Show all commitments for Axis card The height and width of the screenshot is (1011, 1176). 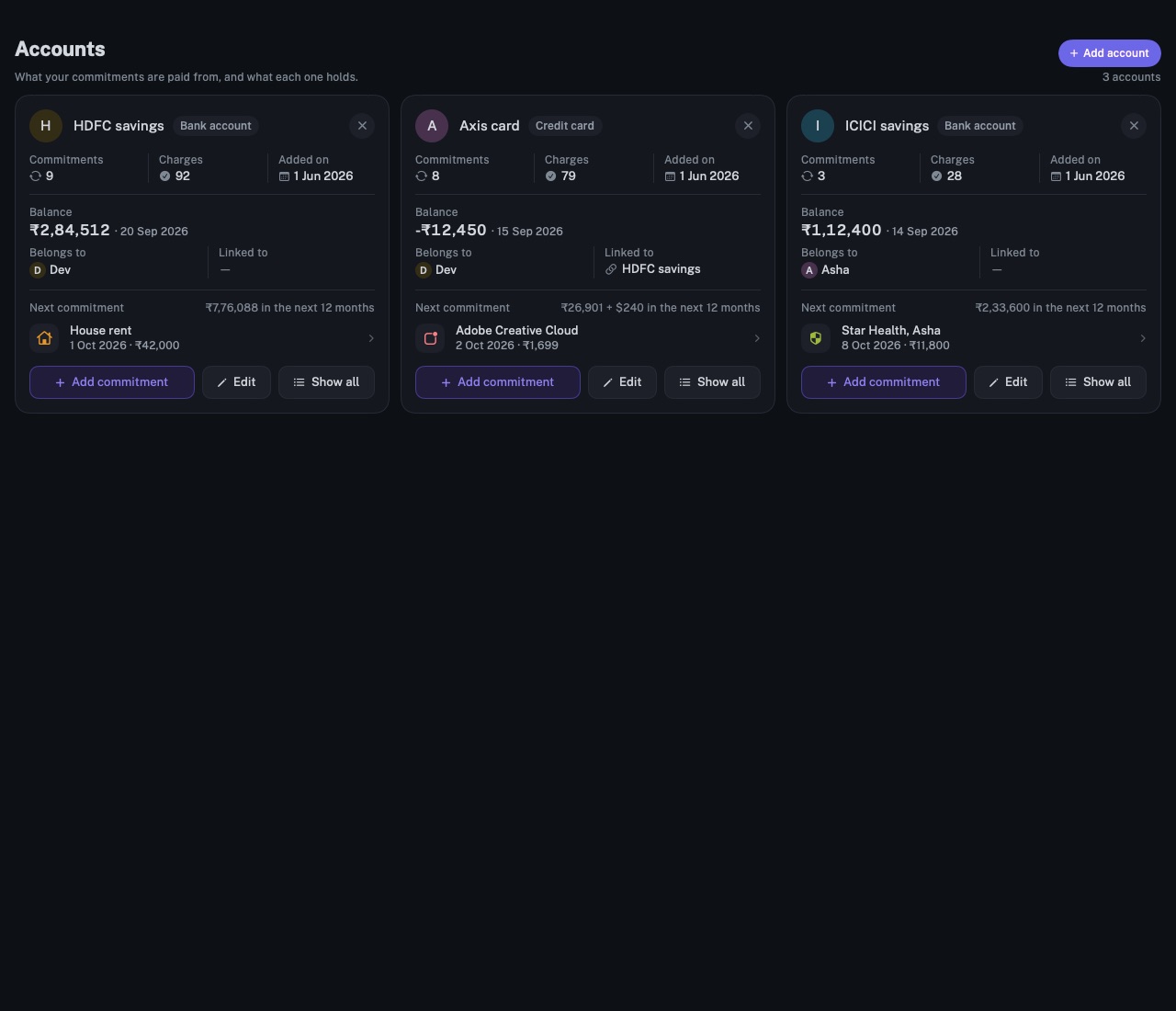point(712,382)
